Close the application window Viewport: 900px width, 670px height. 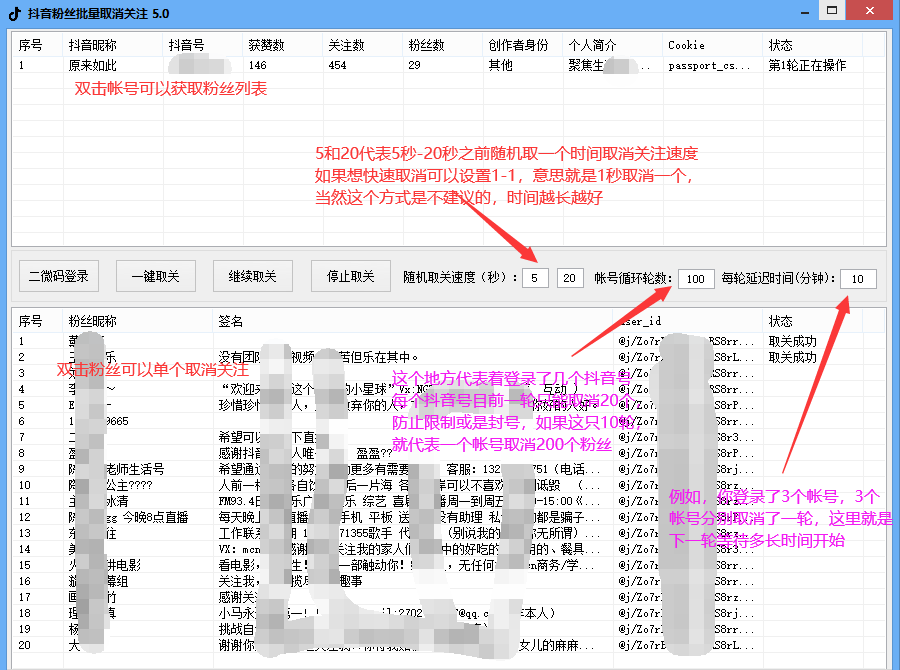[x=870, y=11]
